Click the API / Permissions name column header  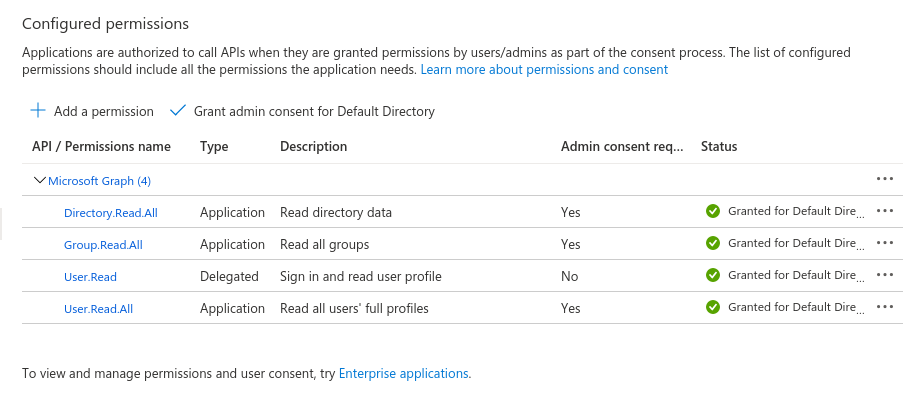(x=101, y=146)
